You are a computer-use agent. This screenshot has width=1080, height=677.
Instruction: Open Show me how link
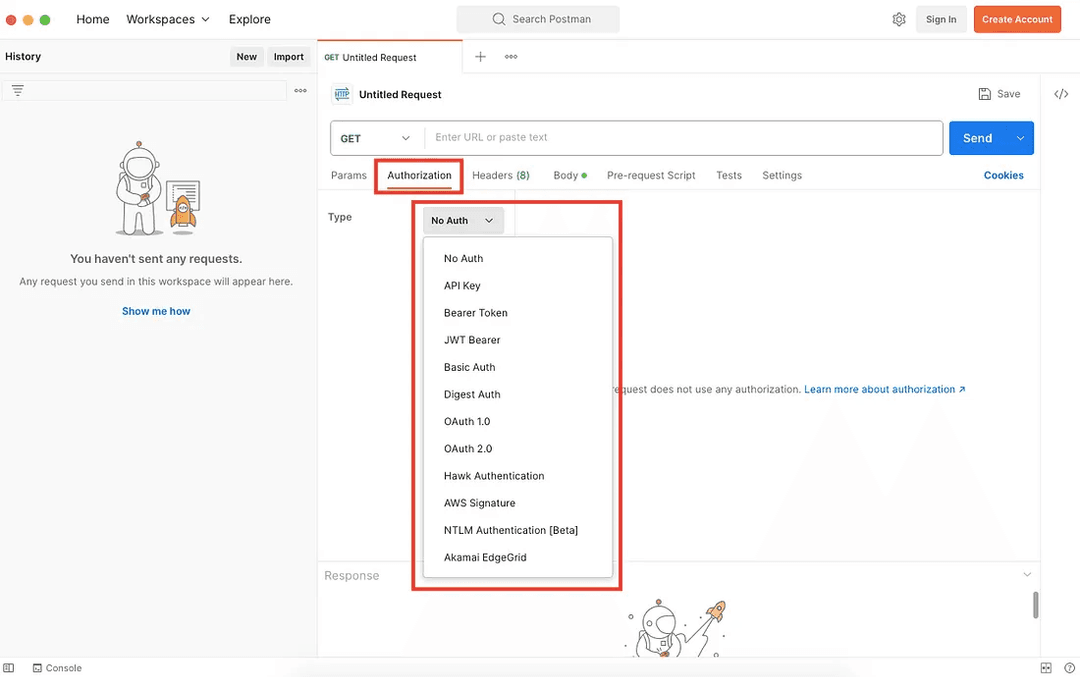(156, 311)
